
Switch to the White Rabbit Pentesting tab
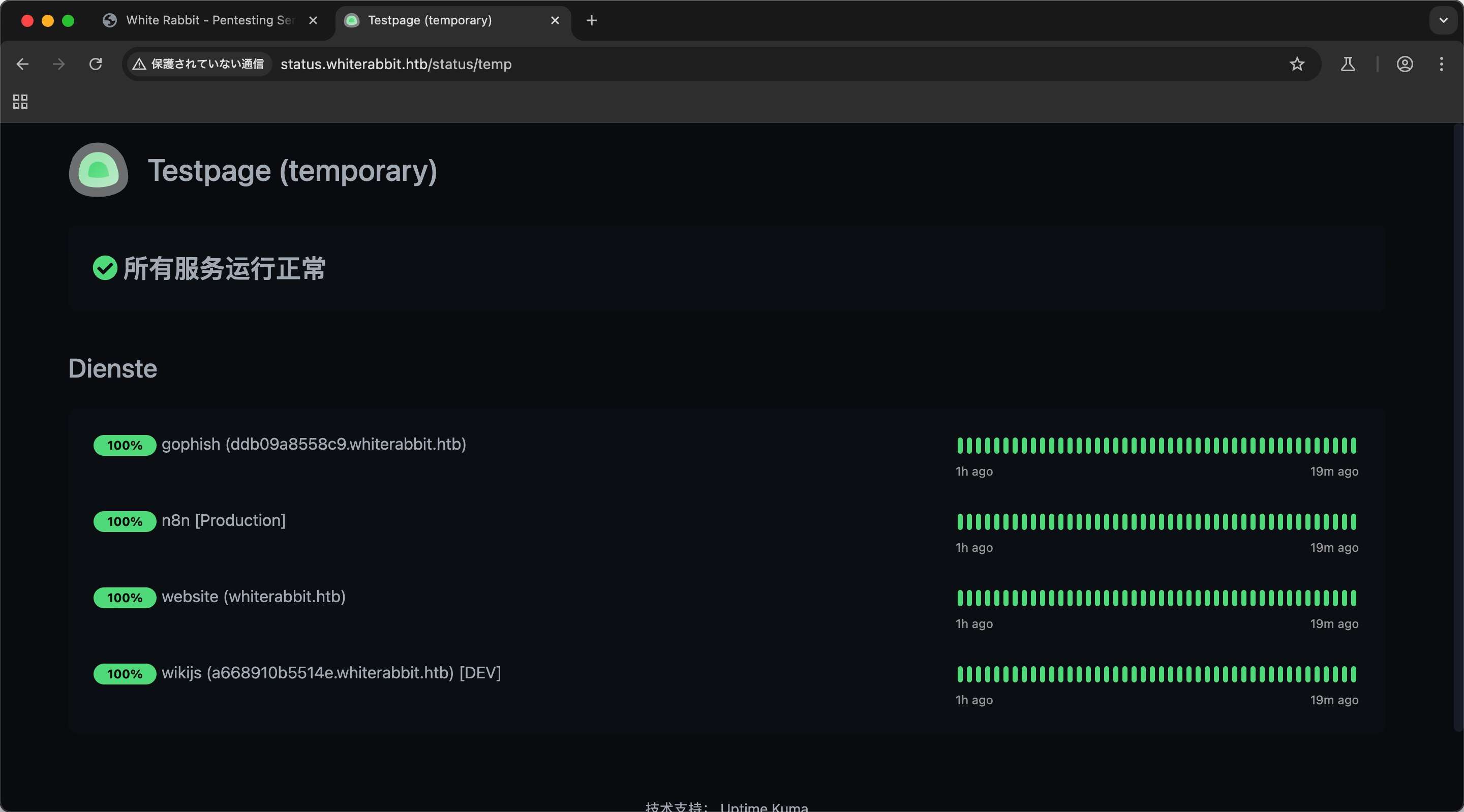[209, 20]
